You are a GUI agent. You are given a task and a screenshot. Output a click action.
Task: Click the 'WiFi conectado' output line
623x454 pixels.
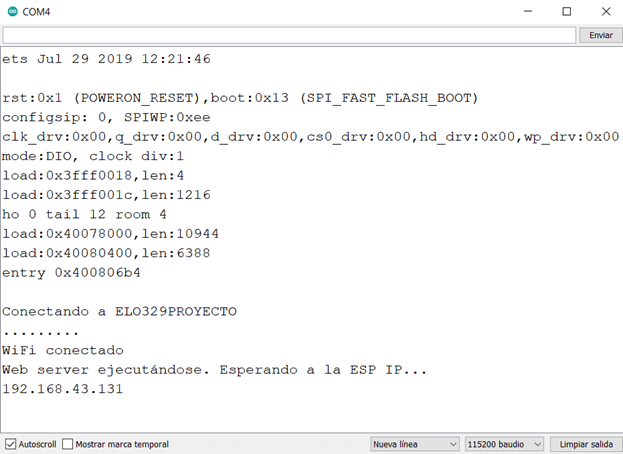tap(63, 350)
